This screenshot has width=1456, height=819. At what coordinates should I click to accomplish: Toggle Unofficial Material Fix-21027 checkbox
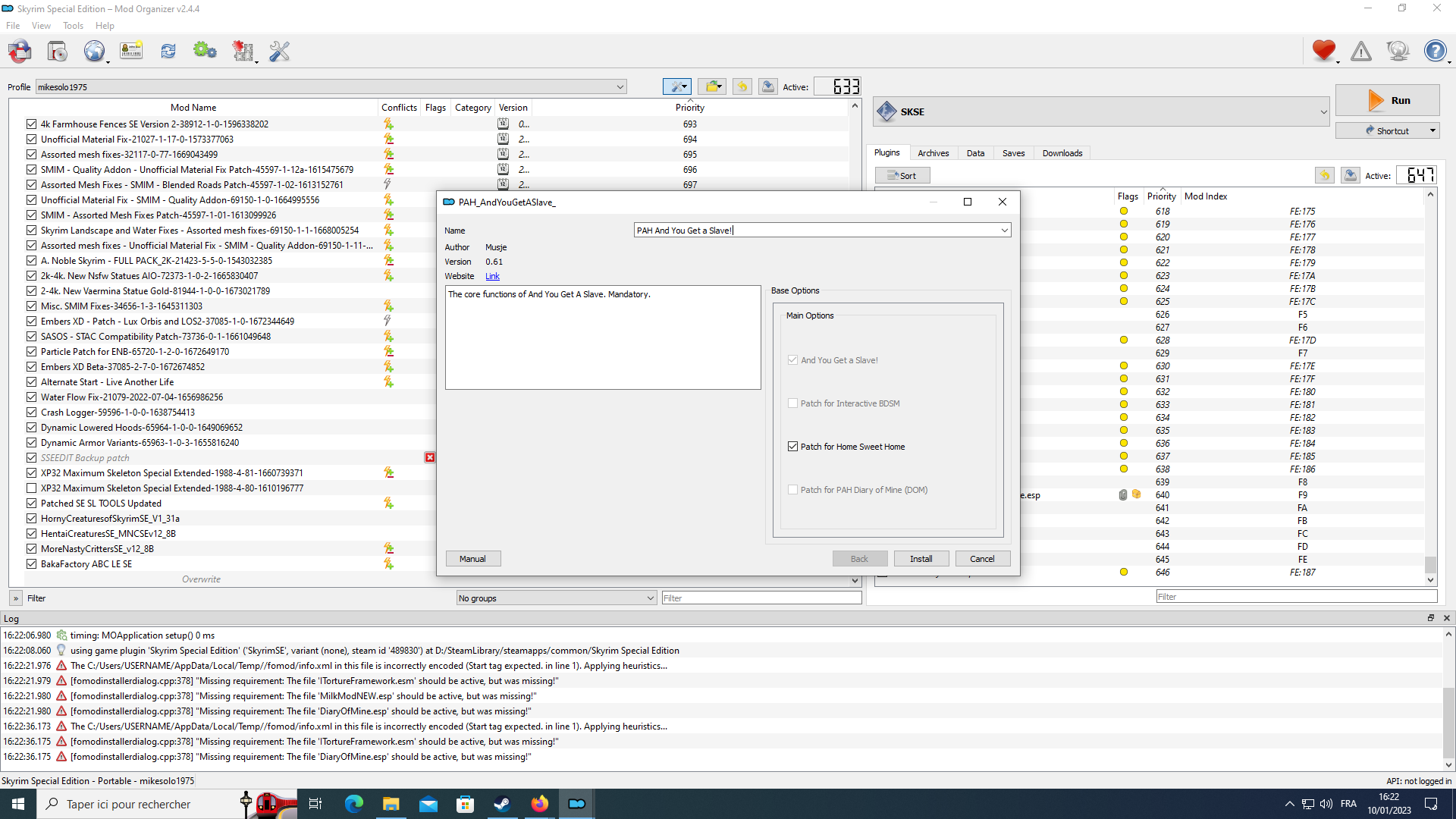pos(31,139)
